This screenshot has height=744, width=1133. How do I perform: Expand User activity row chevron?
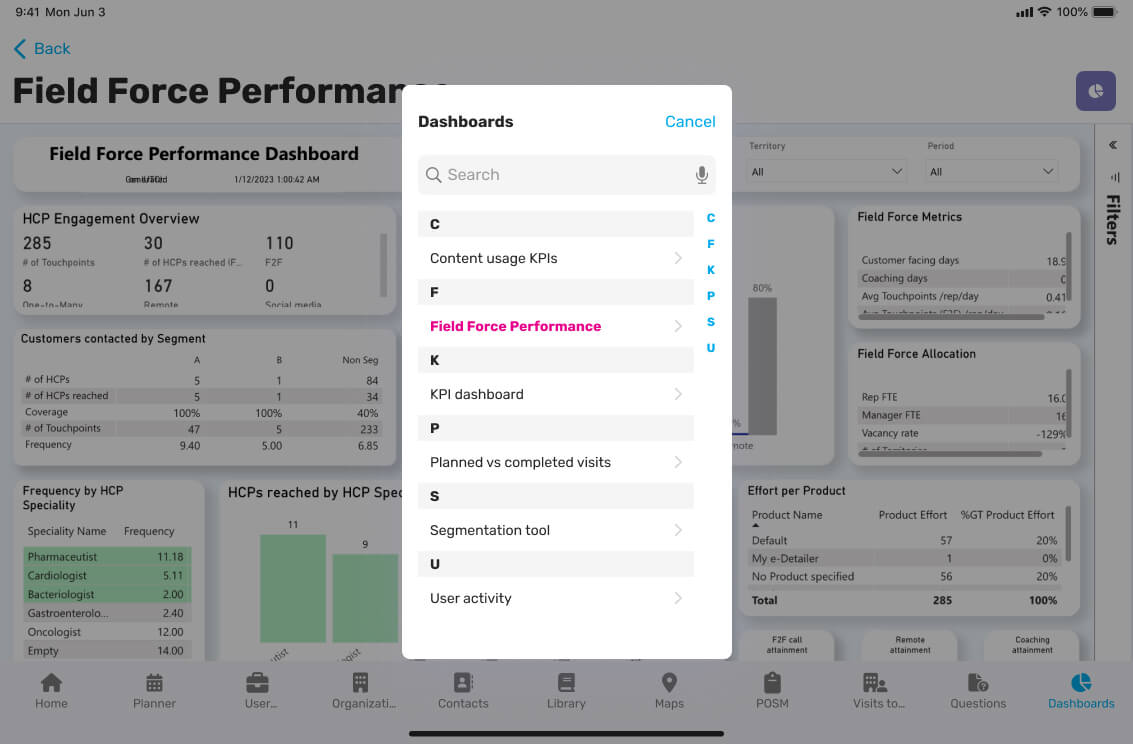(x=678, y=598)
